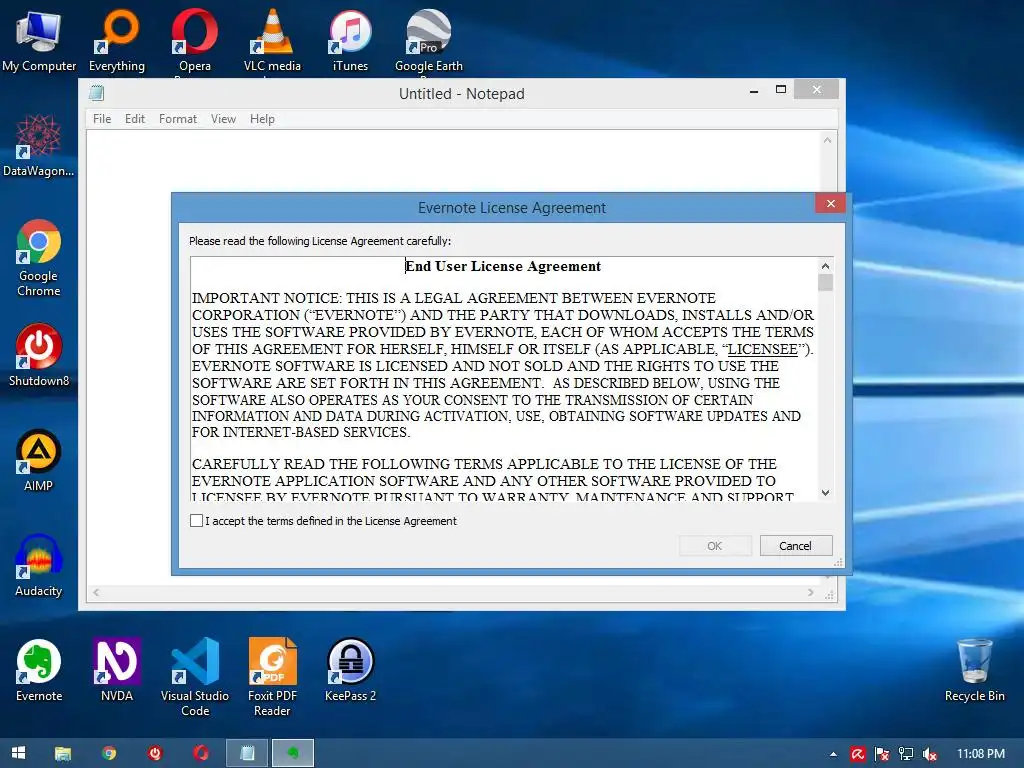Select the Visual Studio Code desktop icon
The width and height of the screenshot is (1024, 768).
195,678
